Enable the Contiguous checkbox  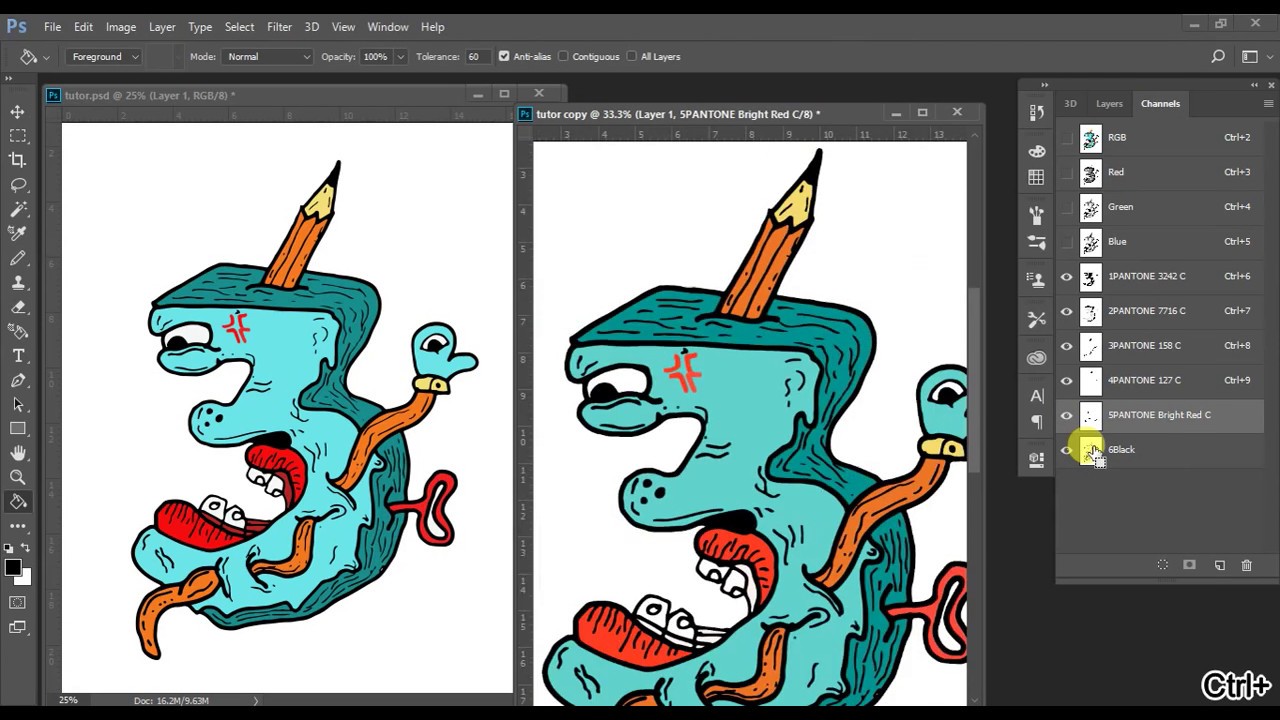point(563,57)
